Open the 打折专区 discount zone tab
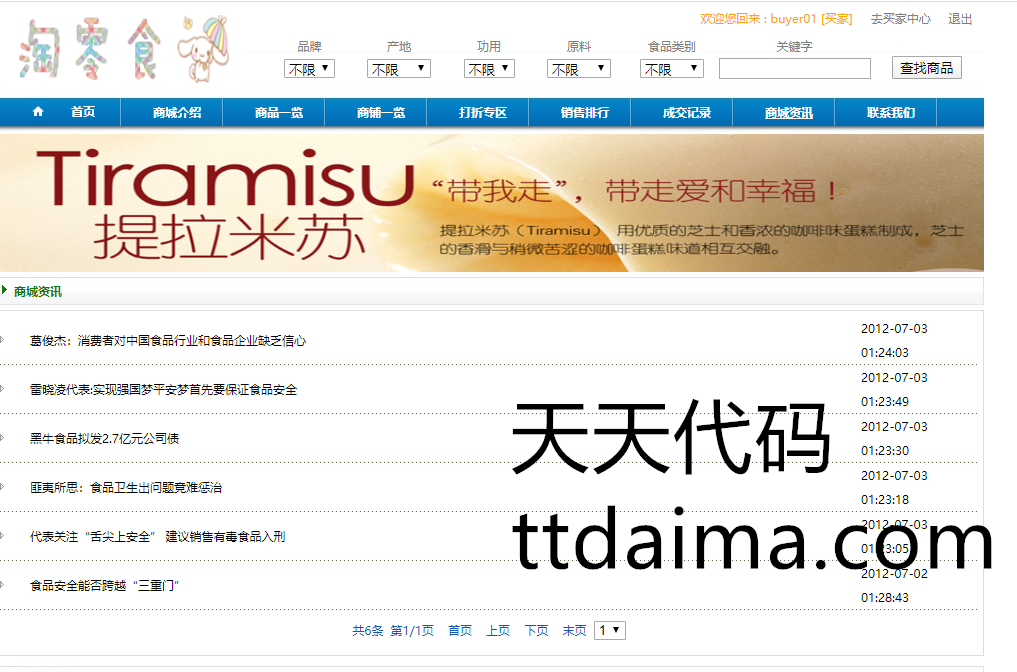Screen dimensions: 1017x672 483,113
